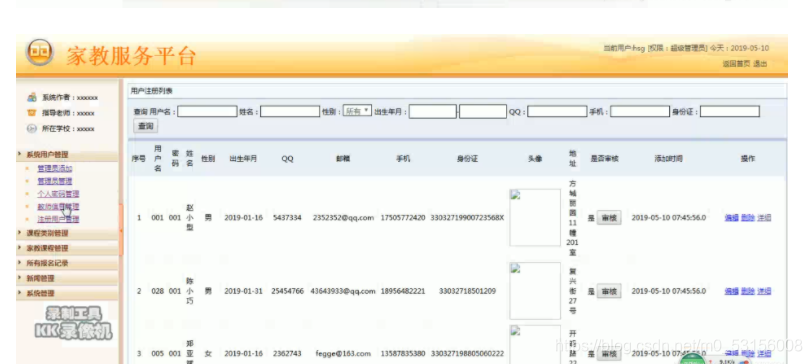Click the 序号 column header
812x364 pixels.
pos(138,159)
